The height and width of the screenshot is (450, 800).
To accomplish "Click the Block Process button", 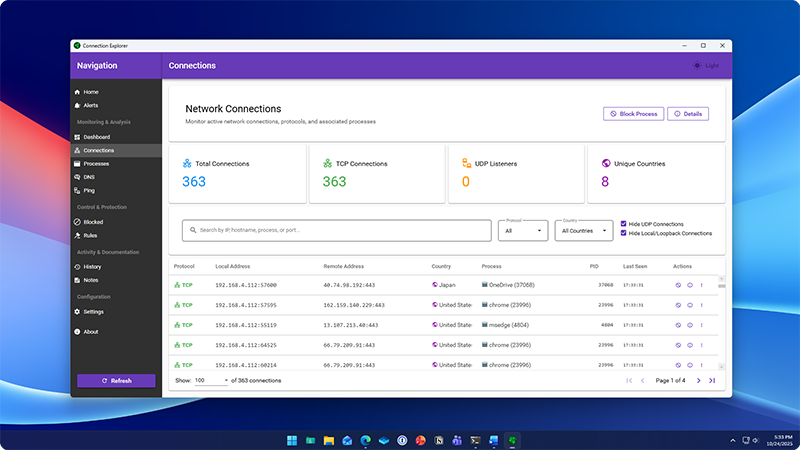I will point(633,114).
